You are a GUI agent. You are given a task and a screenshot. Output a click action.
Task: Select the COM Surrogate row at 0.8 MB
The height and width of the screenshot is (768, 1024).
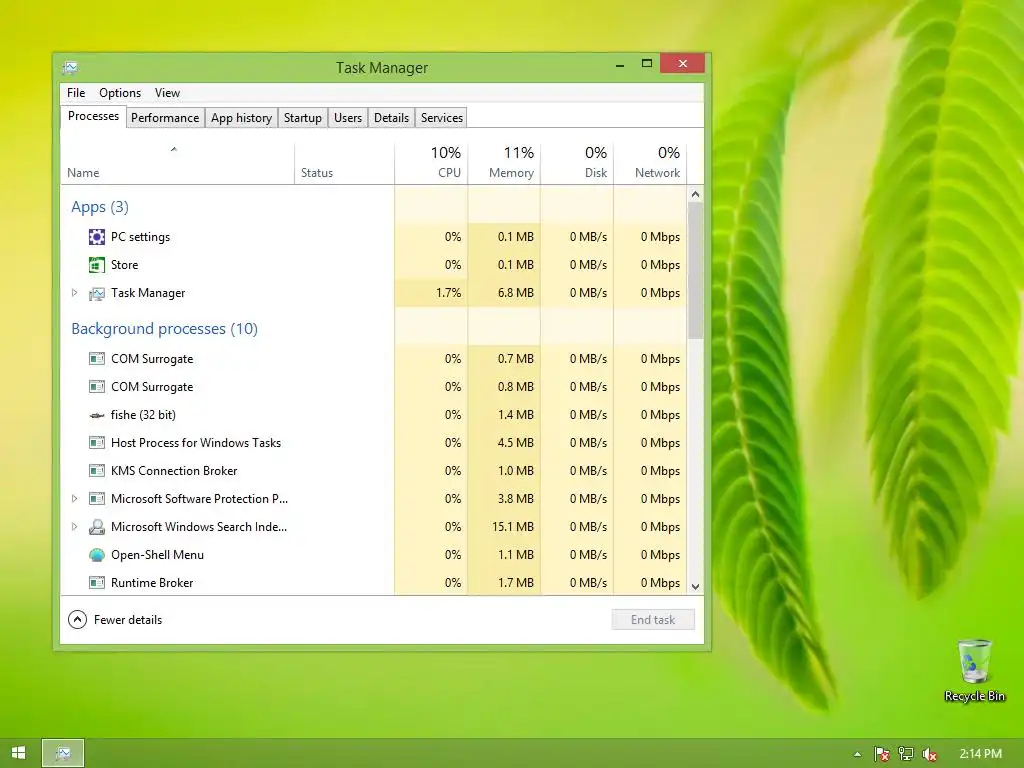[374, 387]
